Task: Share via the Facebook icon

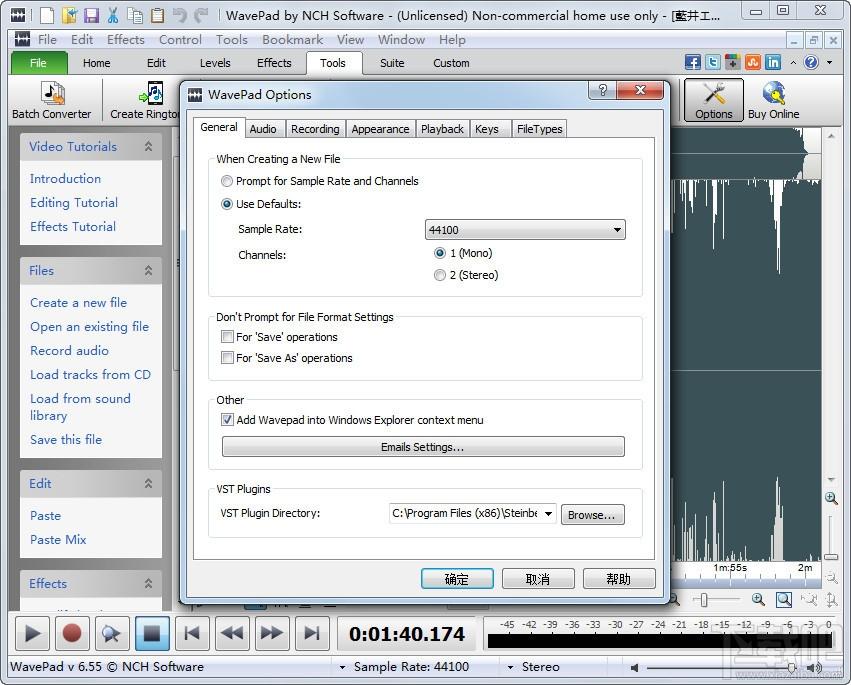Action: pyautogui.click(x=693, y=62)
